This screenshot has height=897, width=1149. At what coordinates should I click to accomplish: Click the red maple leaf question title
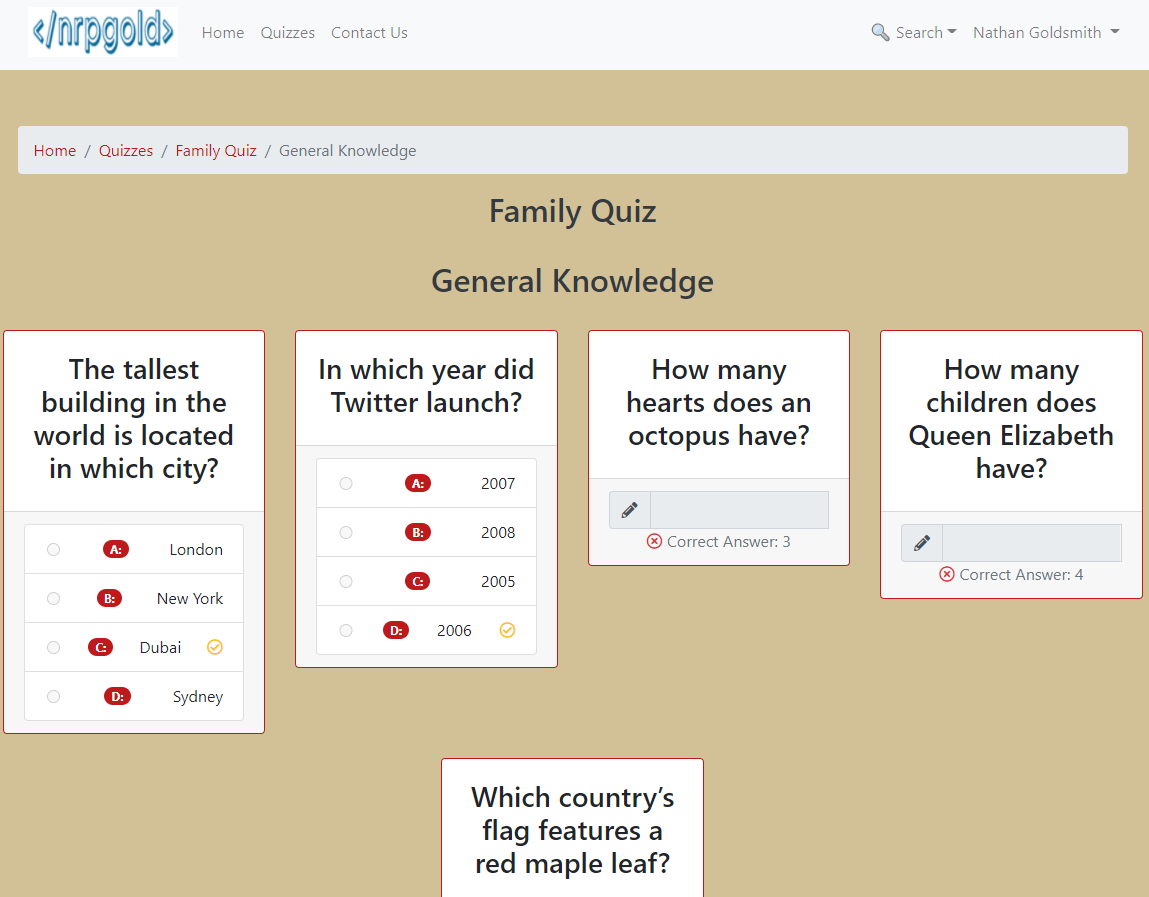[572, 830]
